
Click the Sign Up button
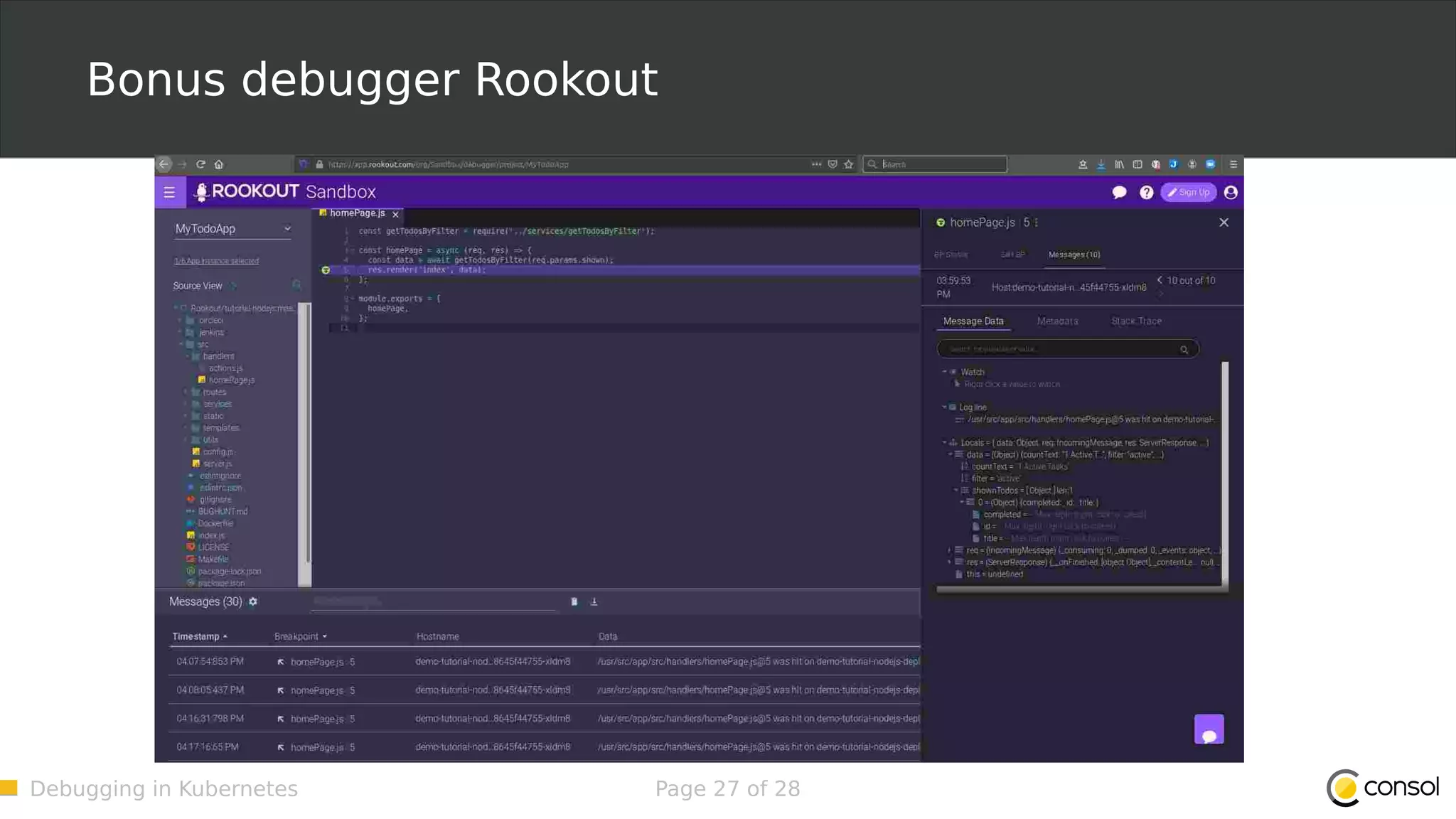point(1188,193)
